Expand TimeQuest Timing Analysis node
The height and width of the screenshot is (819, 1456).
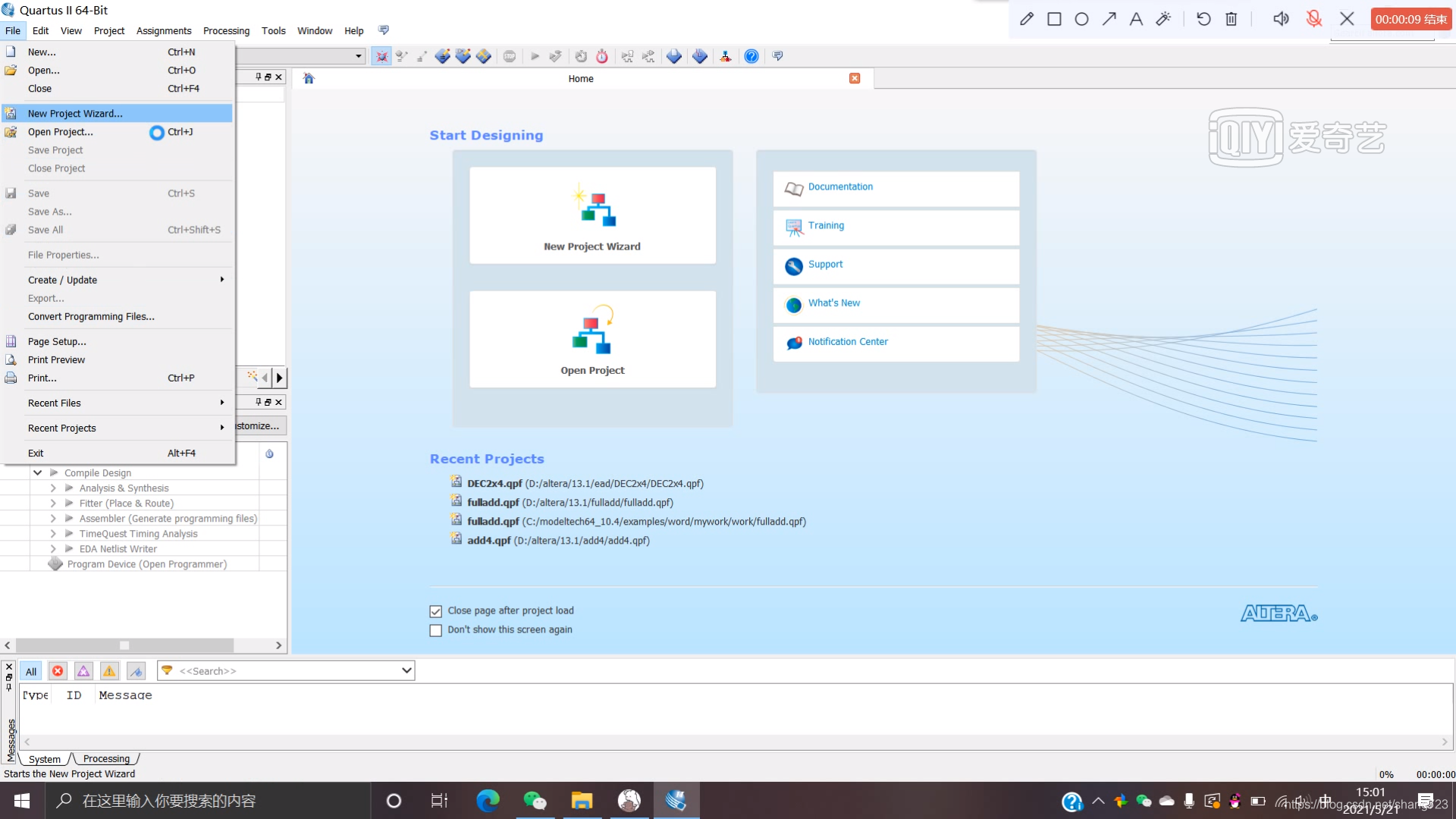tap(53, 534)
